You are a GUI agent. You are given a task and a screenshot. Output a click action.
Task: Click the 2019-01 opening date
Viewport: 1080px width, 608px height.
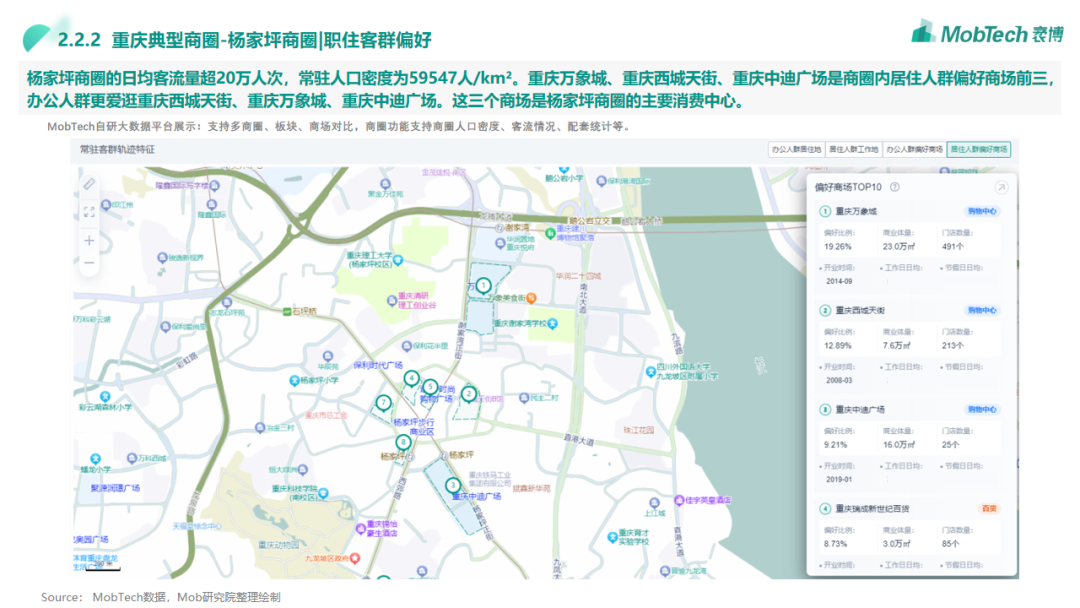pos(839,480)
